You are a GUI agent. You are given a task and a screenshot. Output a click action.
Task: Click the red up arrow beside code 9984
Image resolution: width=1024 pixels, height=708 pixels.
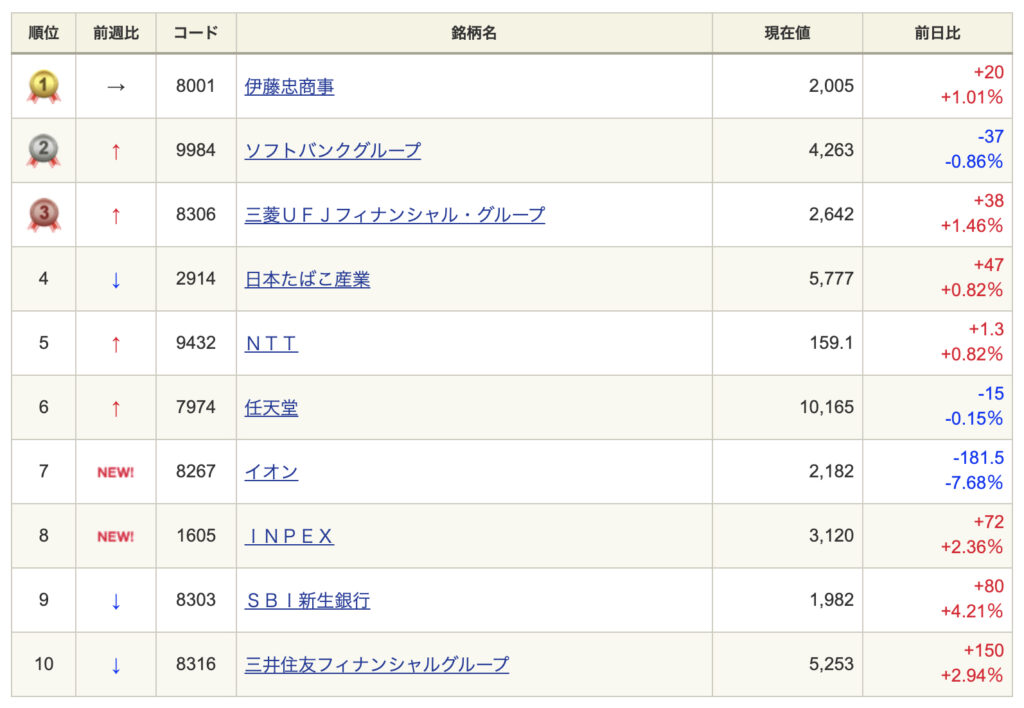116,151
